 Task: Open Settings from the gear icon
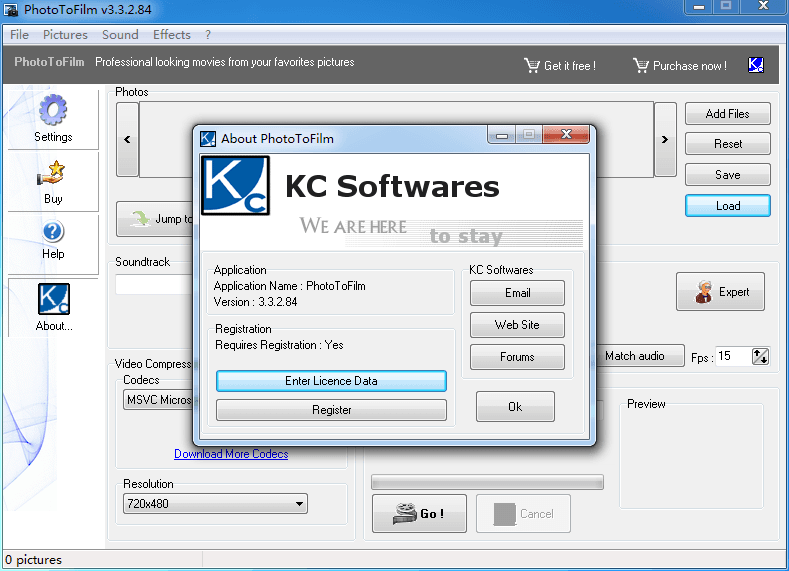click(53, 111)
